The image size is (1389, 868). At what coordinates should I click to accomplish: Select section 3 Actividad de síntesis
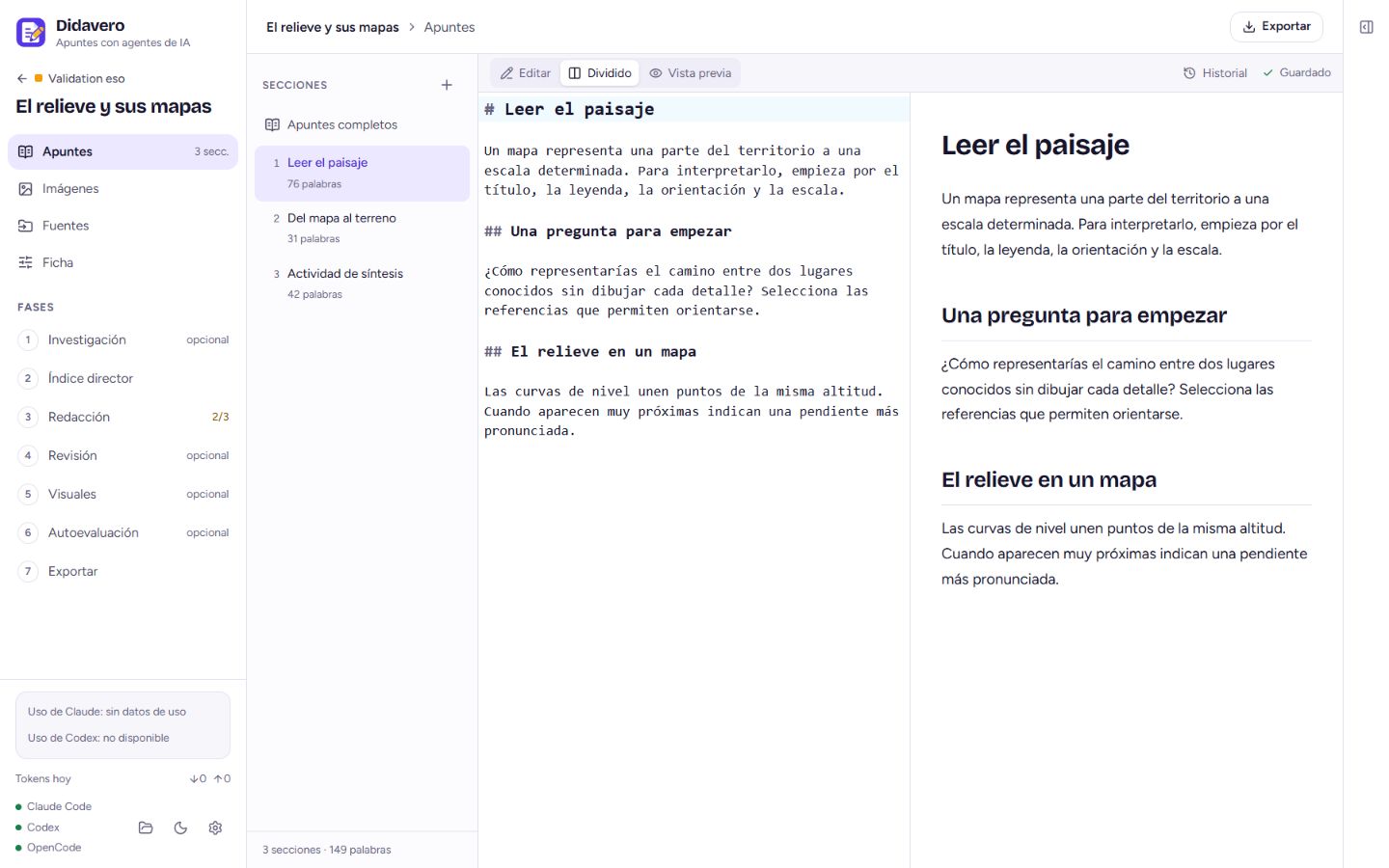(x=362, y=284)
